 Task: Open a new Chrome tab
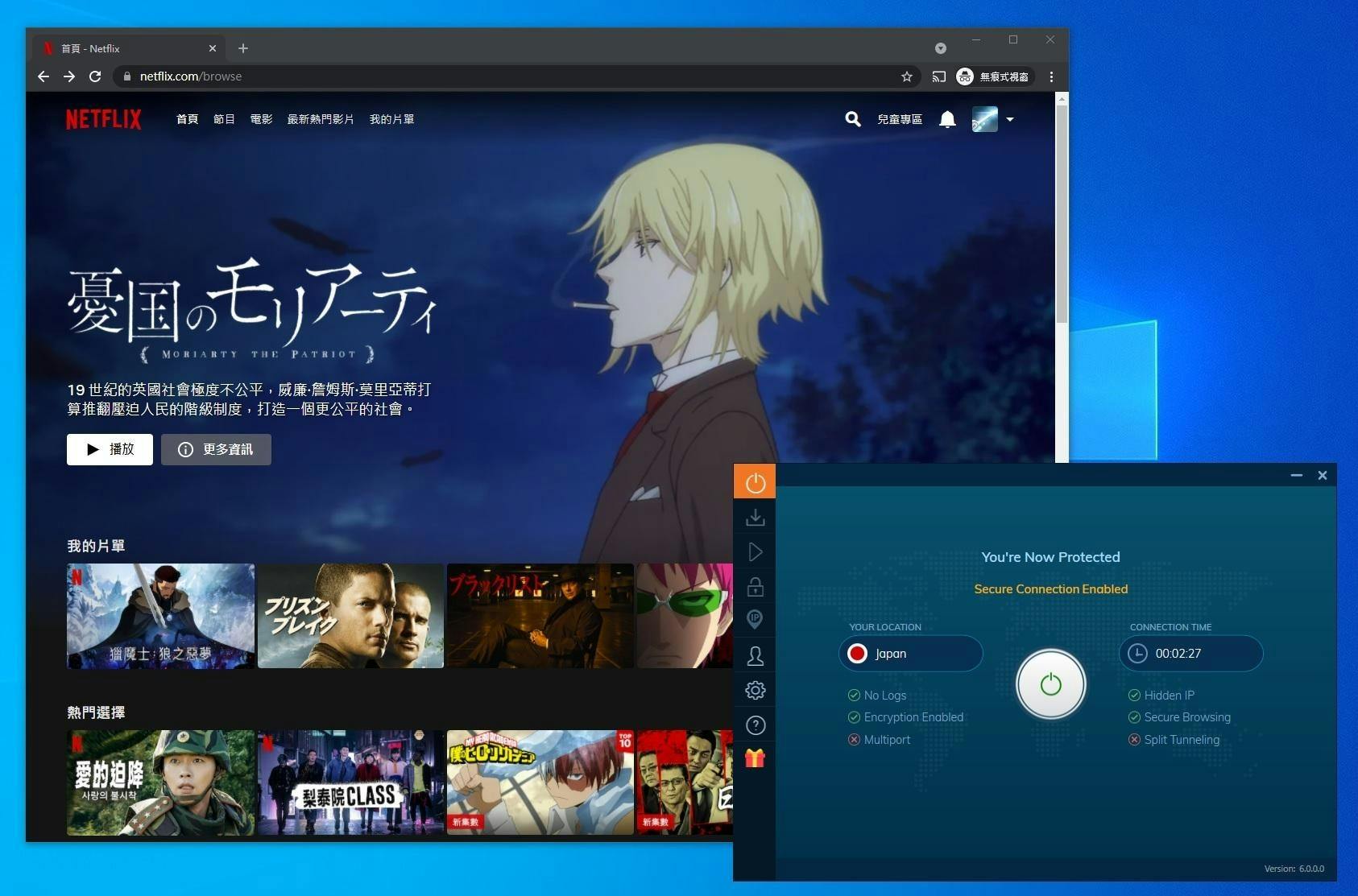click(243, 48)
